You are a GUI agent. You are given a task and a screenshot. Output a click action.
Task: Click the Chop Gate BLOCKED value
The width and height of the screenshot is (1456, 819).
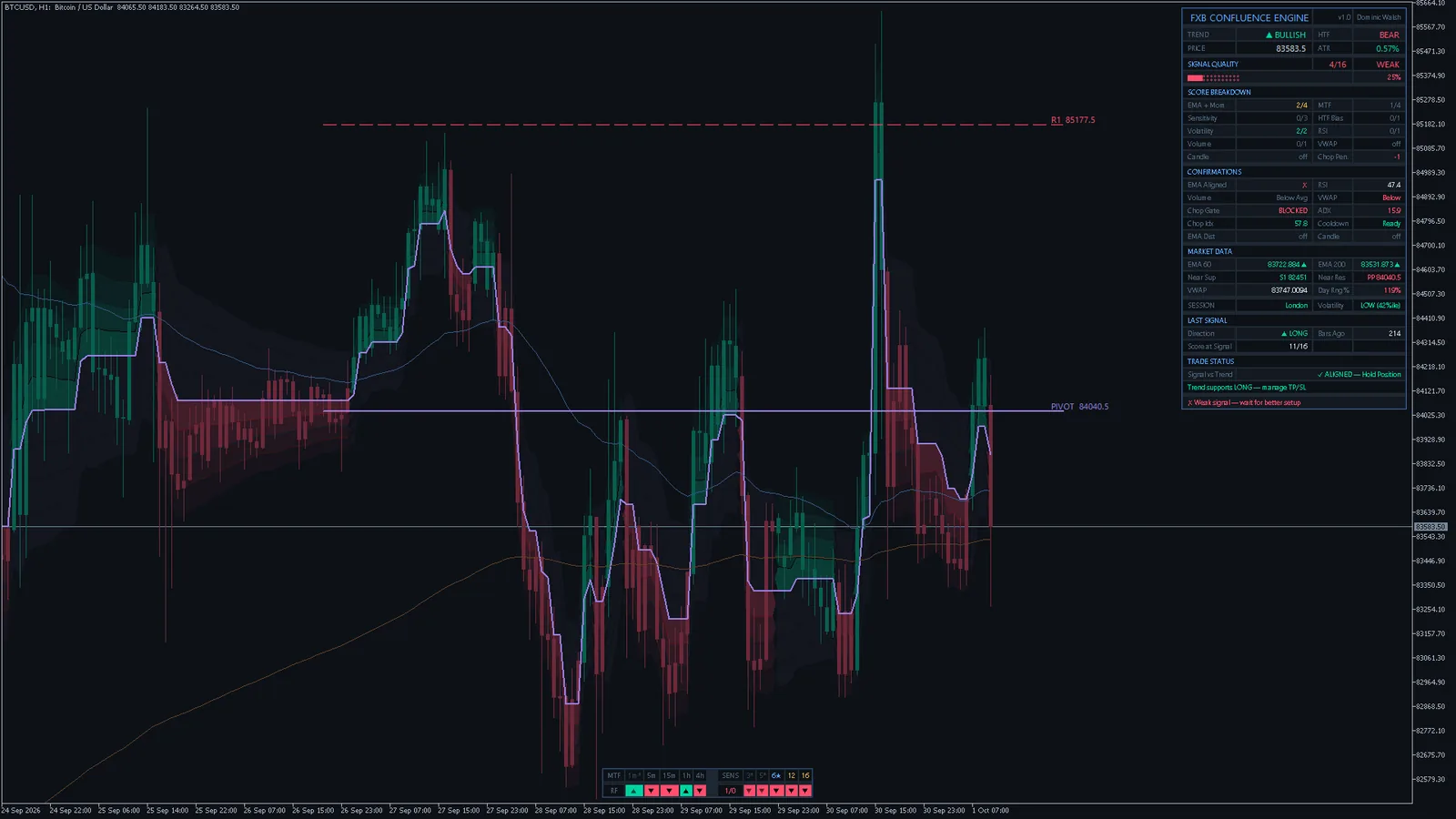[x=1292, y=210]
